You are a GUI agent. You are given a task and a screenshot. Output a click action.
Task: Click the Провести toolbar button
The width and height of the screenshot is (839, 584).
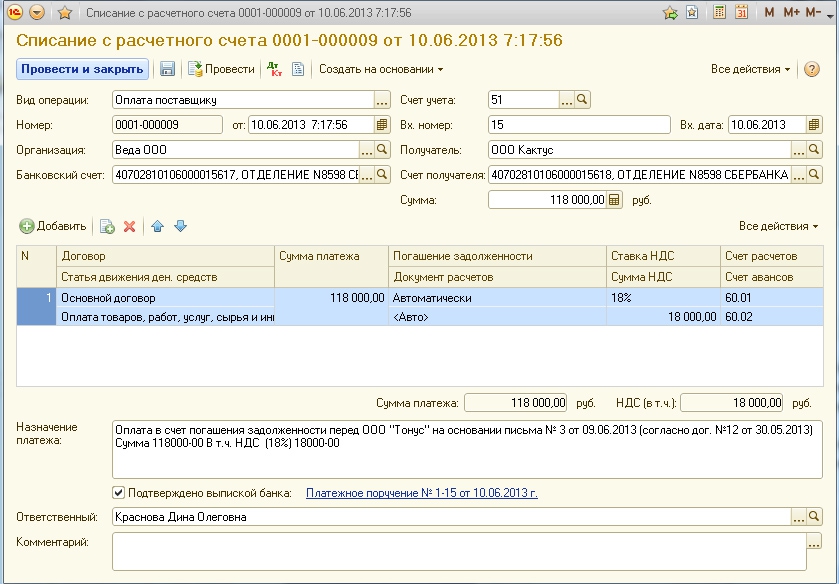click(222, 69)
